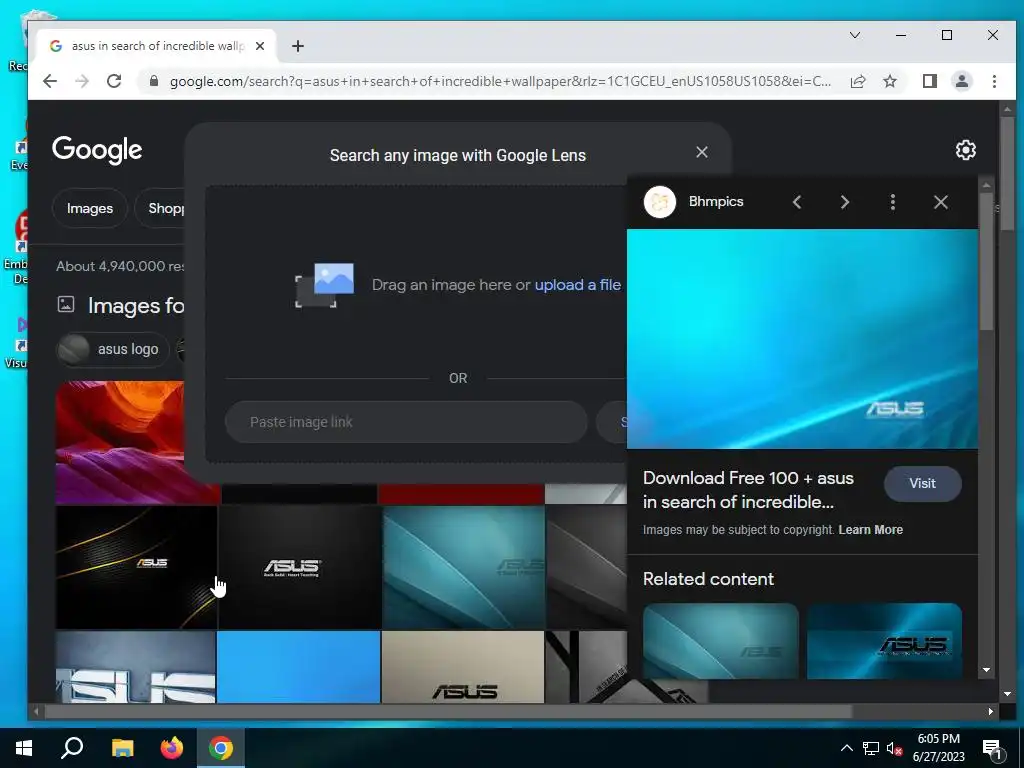The height and width of the screenshot is (768, 1024).
Task: Open teal curved ASUS wallpaper thumbnail
Action: [464, 567]
